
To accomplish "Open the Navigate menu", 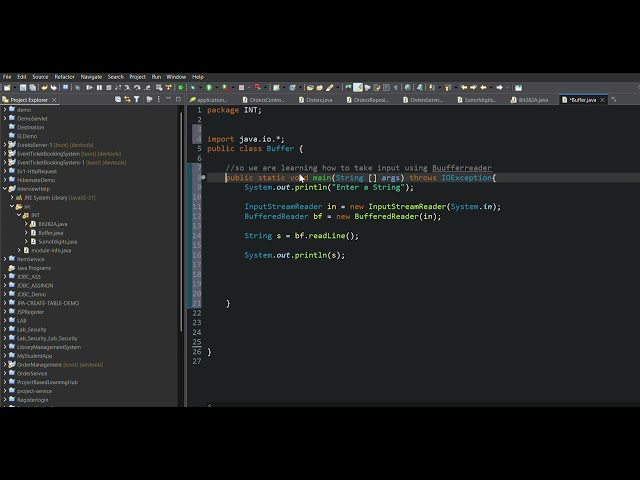I will pyautogui.click(x=91, y=77).
